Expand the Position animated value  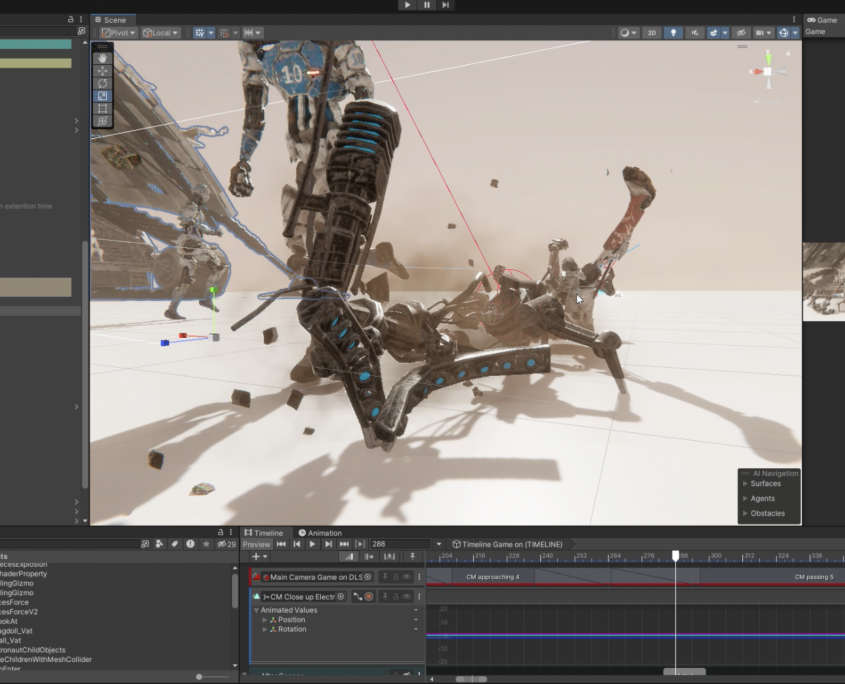265,620
